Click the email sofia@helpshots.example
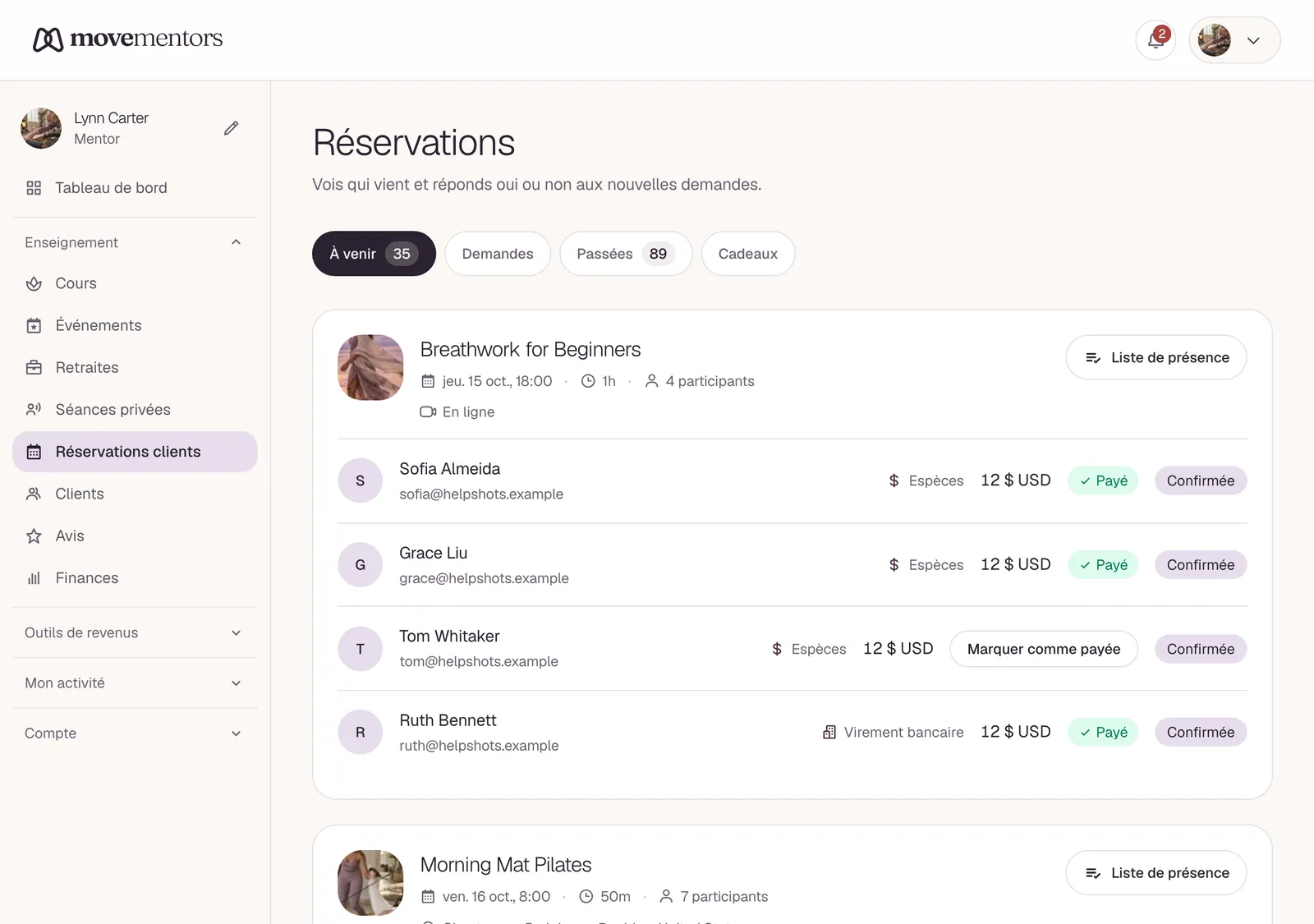Image resolution: width=1314 pixels, height=924 pixels. (481, 494)
